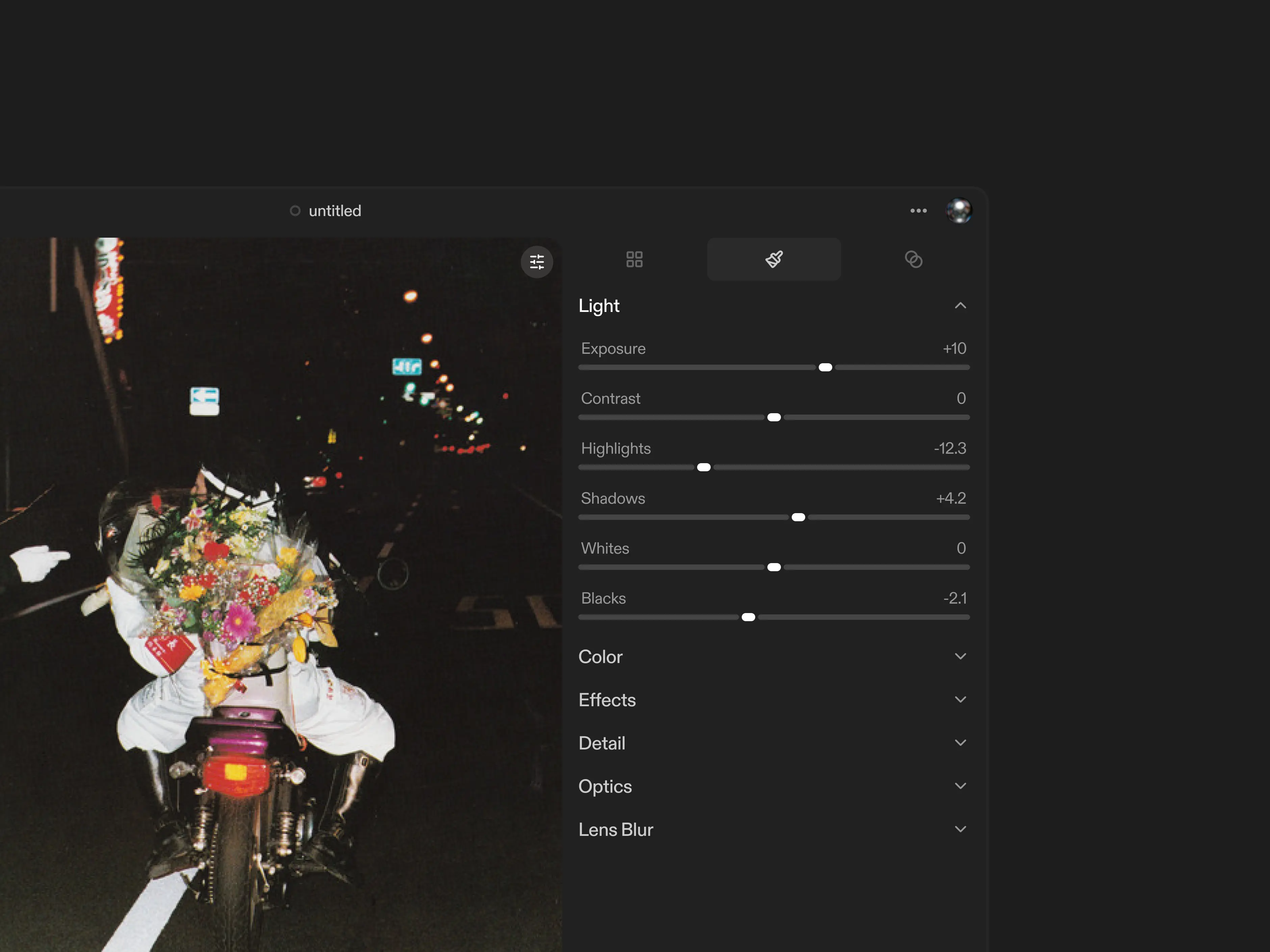
Task: Click the Highlights slider handle
Action: point(703,467)
